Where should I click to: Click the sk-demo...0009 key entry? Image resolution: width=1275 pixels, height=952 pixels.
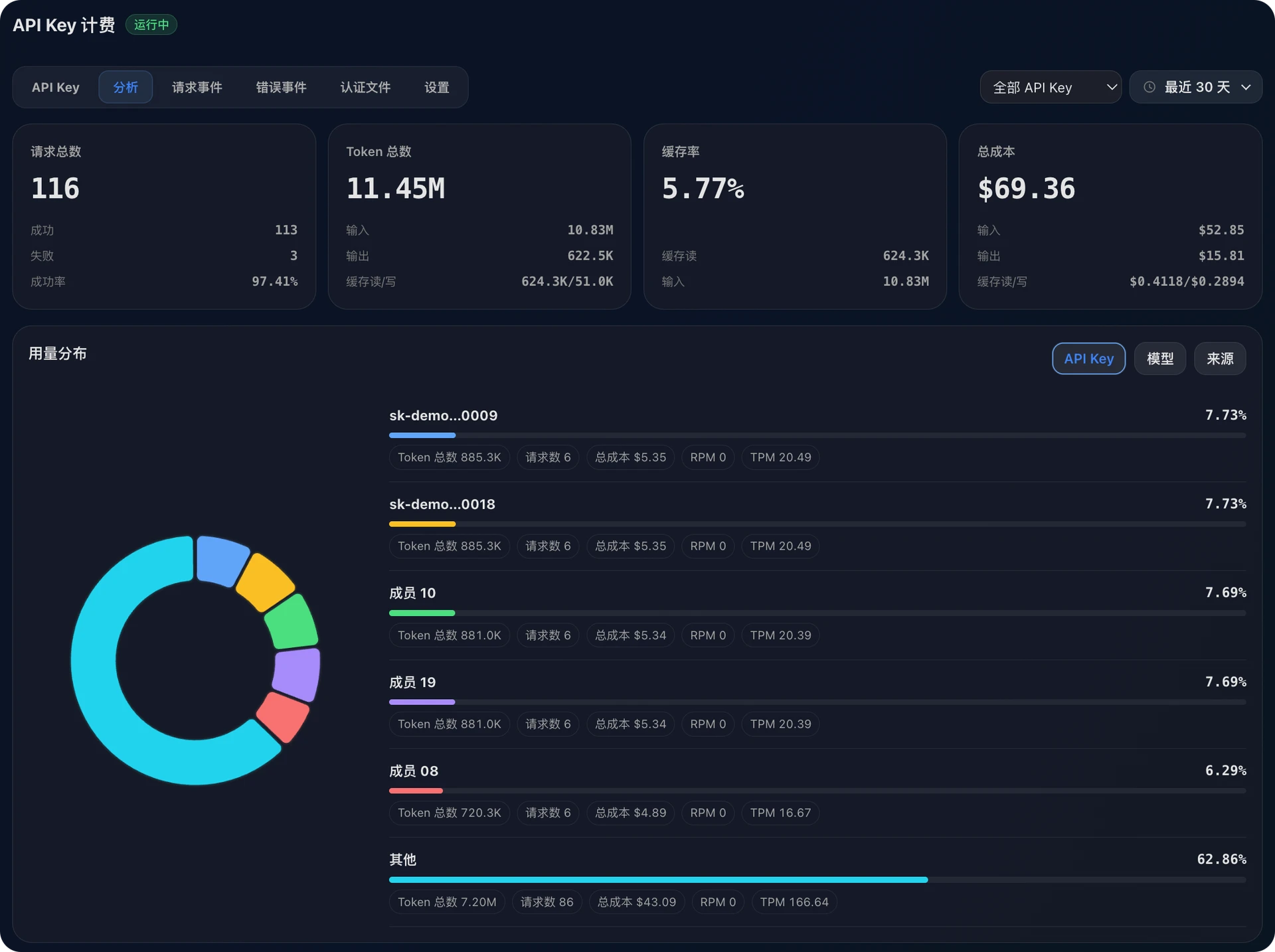click(443, 416)
